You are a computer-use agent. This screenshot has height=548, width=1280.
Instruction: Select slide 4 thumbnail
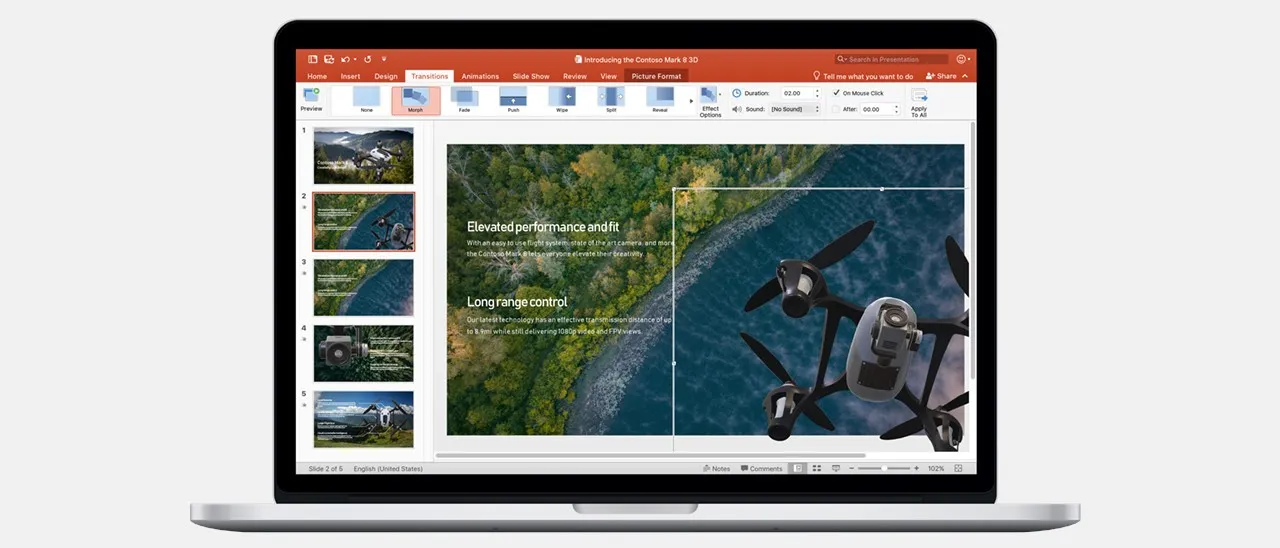363,353
